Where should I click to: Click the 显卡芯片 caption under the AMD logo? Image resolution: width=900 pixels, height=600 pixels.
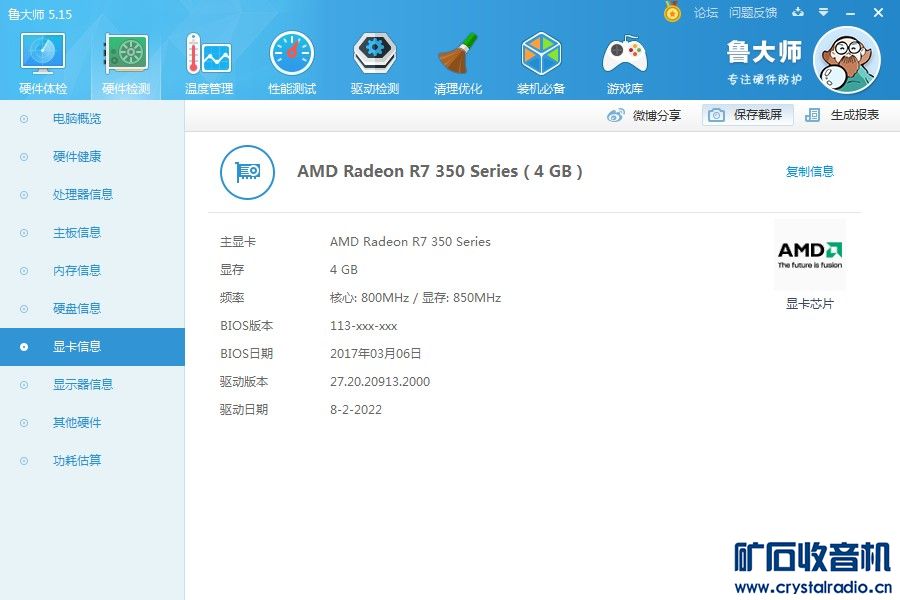(810, 304)
